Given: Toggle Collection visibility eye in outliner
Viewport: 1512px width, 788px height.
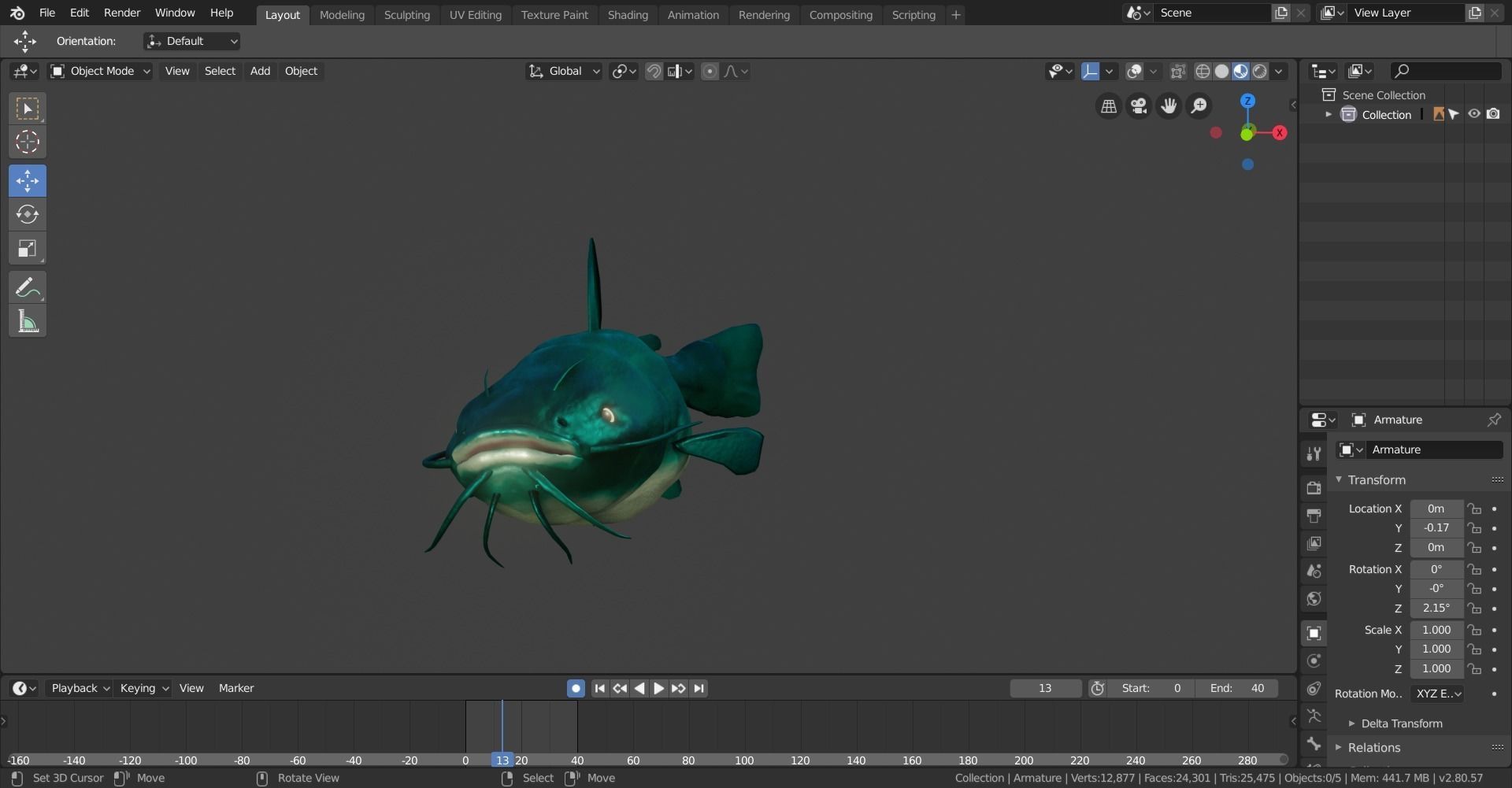Looking at the screenshot, I should click(1474, 114).
